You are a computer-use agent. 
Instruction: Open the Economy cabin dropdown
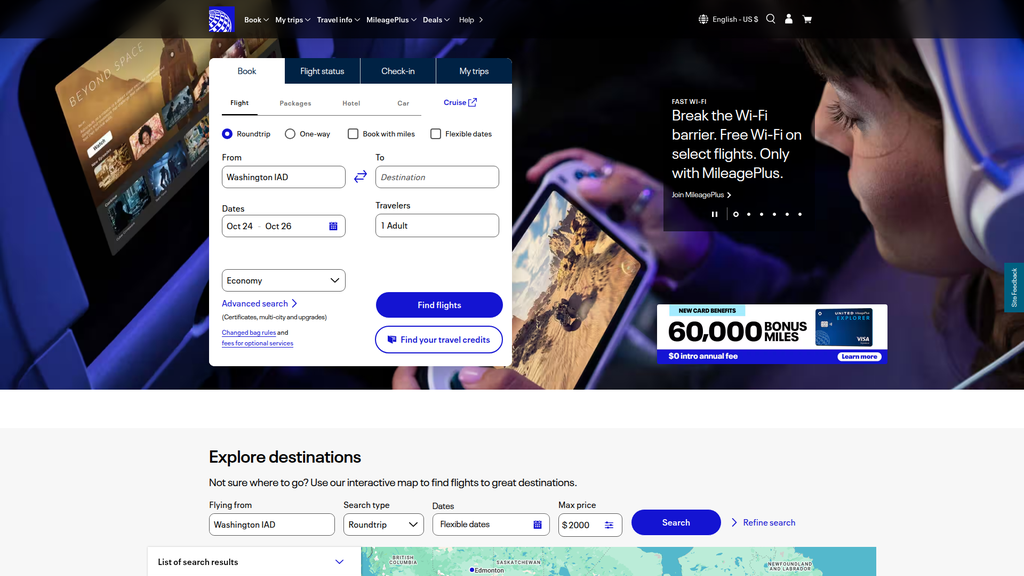tap(283, 280)
